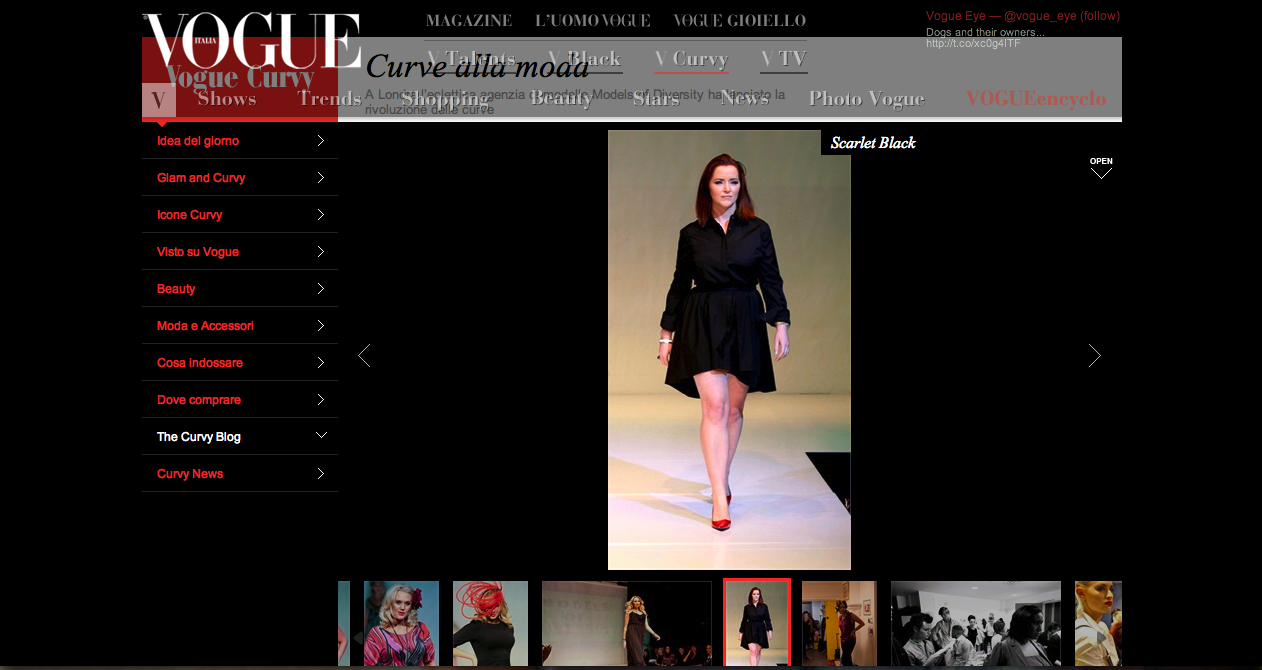
Task: Follow Vogue Eye @vogue_eye Twitter link
Action: 1023,16
